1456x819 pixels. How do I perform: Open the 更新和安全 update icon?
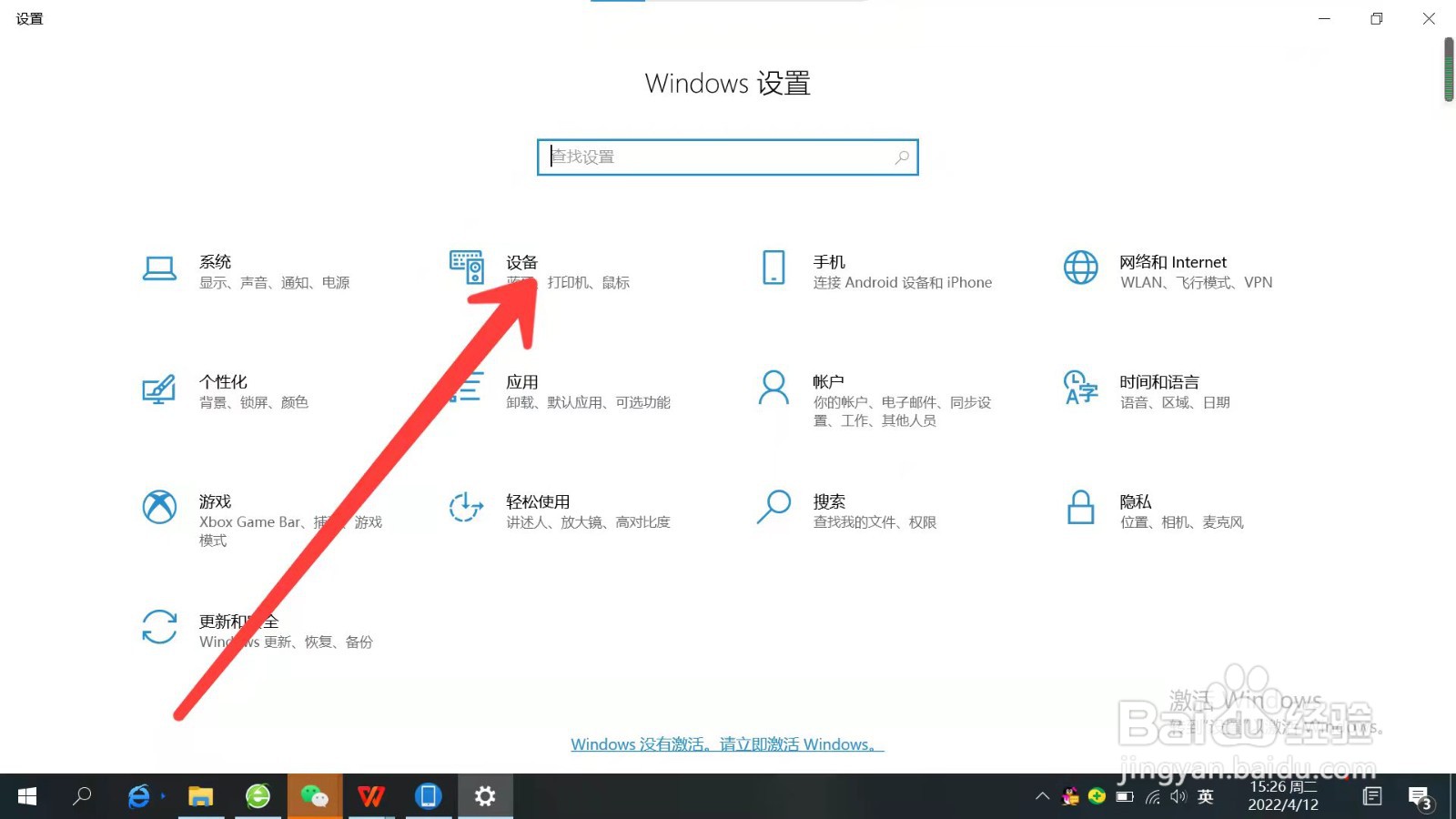coord(159,627)
